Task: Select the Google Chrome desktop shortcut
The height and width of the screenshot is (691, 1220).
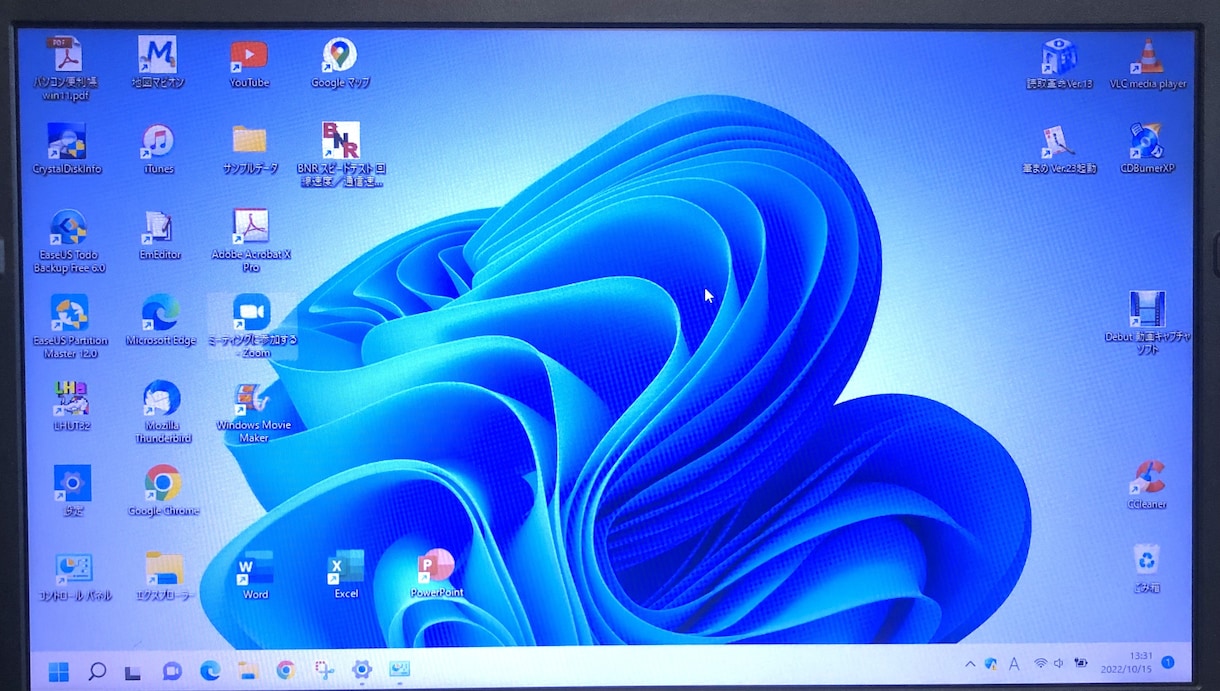Action: point(163,490)
